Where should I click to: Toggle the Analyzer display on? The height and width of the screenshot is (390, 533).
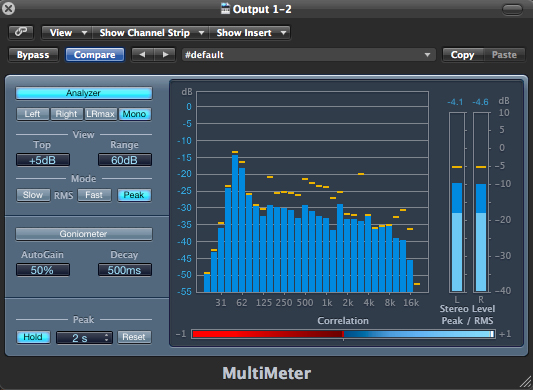[x=84, y=93]
